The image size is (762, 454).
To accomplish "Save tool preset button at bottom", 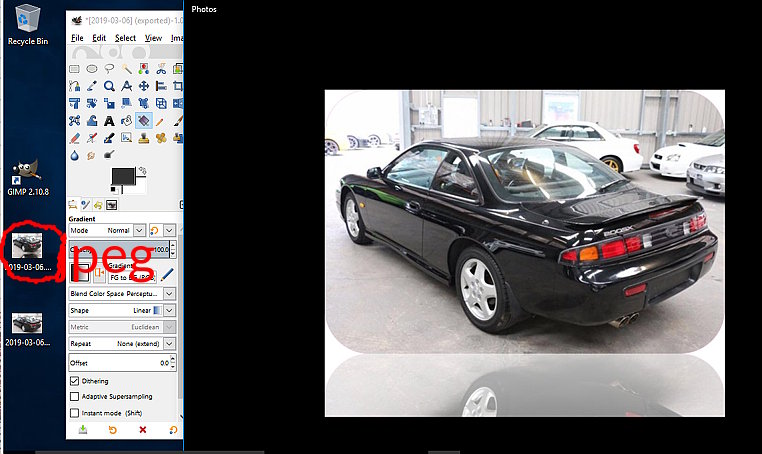I will coord(83,430).
